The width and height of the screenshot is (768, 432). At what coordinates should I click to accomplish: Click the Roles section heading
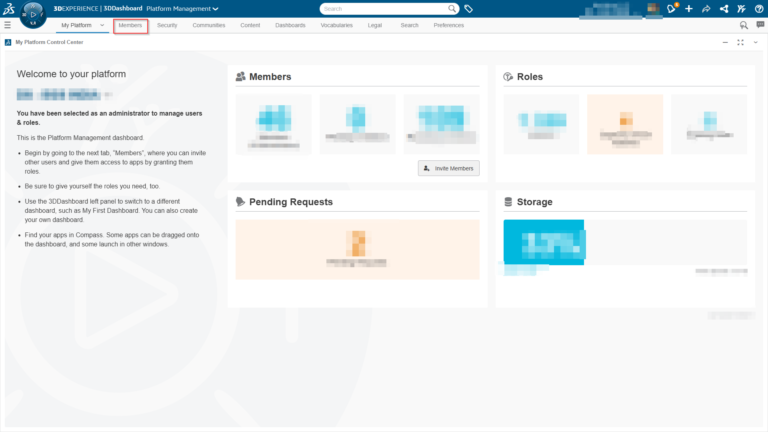[x=529, y=76]
